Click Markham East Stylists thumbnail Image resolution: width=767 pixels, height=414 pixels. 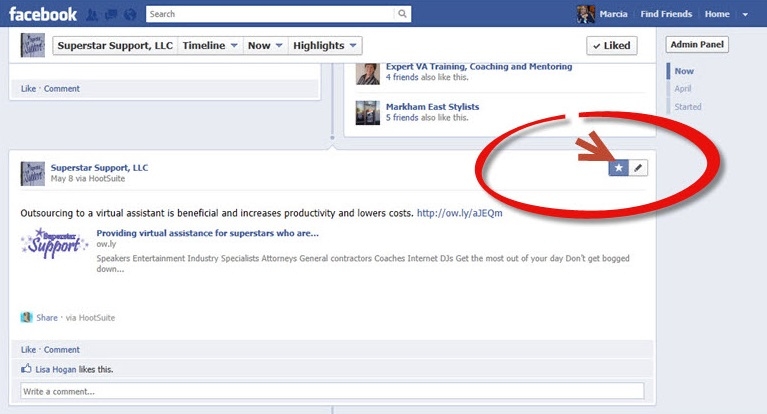point(368,113)
